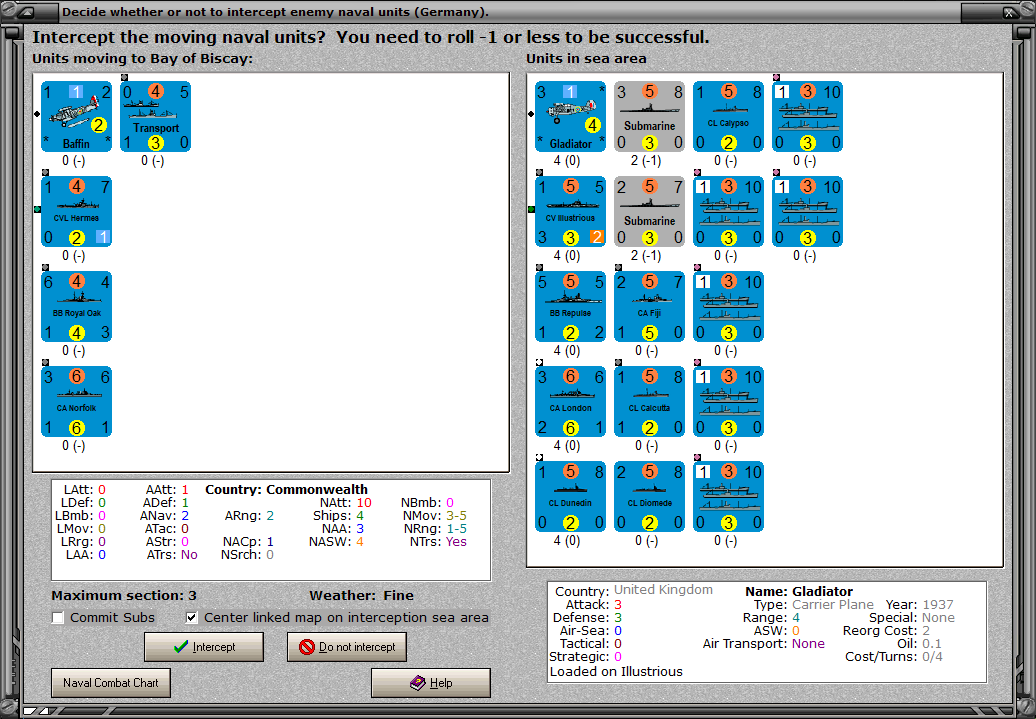Click the Units in sea area heading

tap(586, 58)
